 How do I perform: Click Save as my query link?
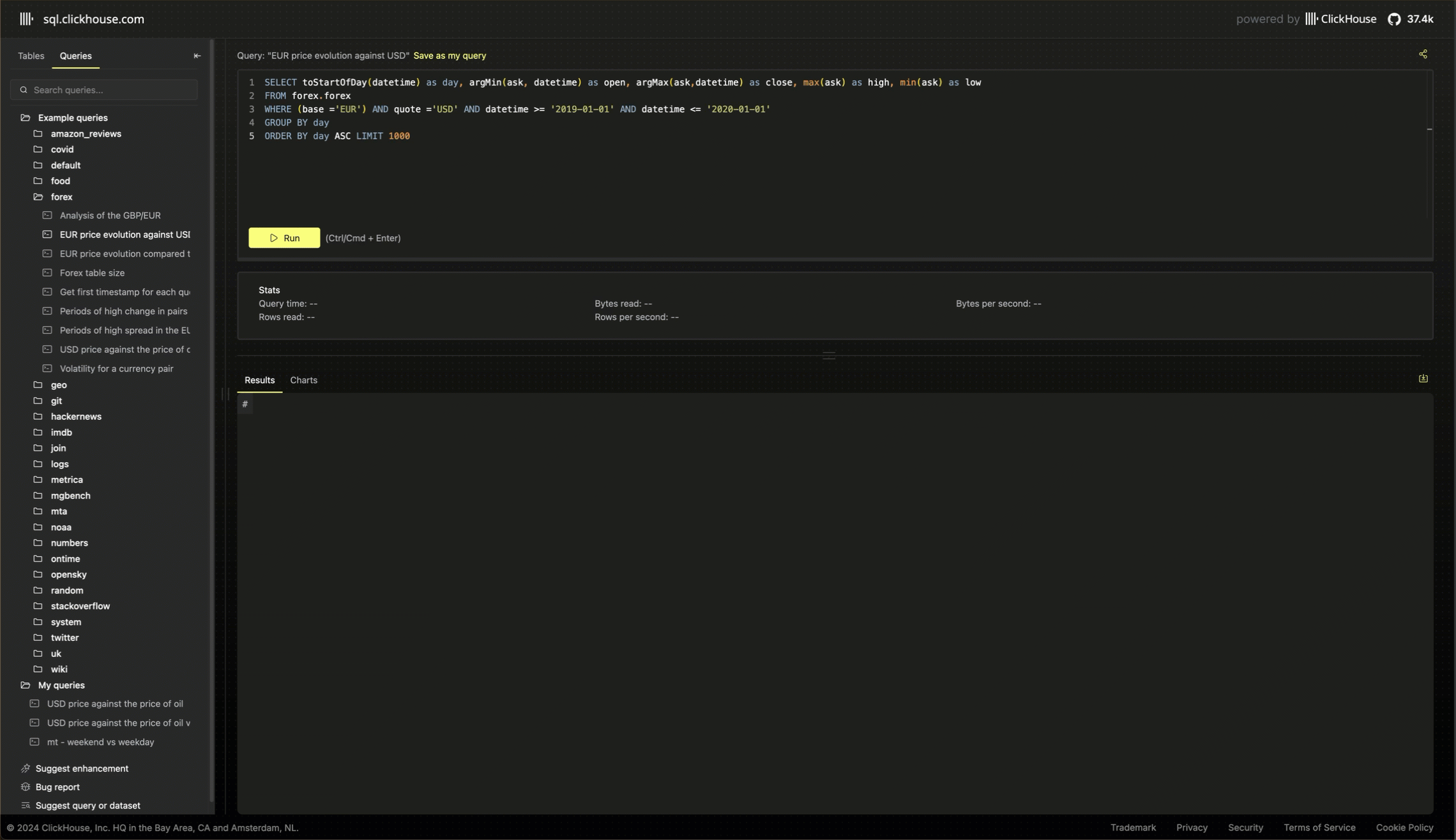coord(449,56)
